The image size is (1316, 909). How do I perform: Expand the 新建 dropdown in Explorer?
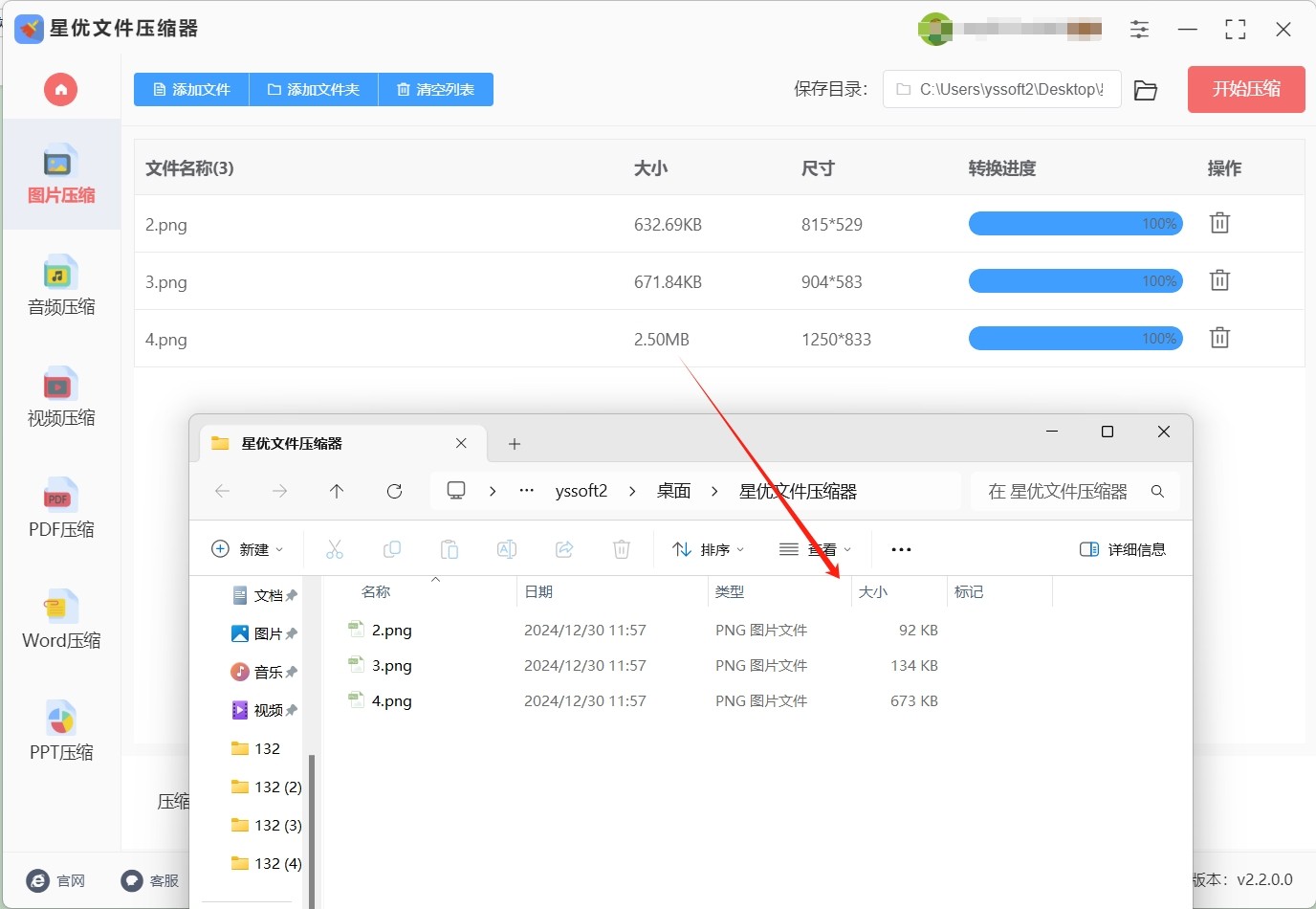(x=248, y=549)
